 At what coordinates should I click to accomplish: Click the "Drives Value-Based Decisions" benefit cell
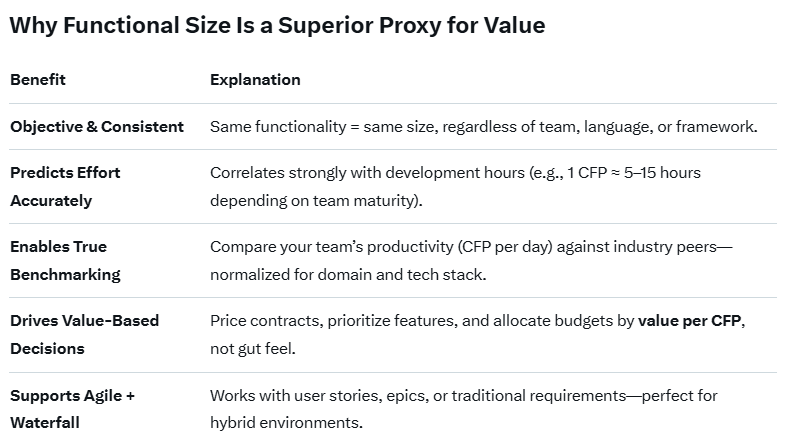85,334
